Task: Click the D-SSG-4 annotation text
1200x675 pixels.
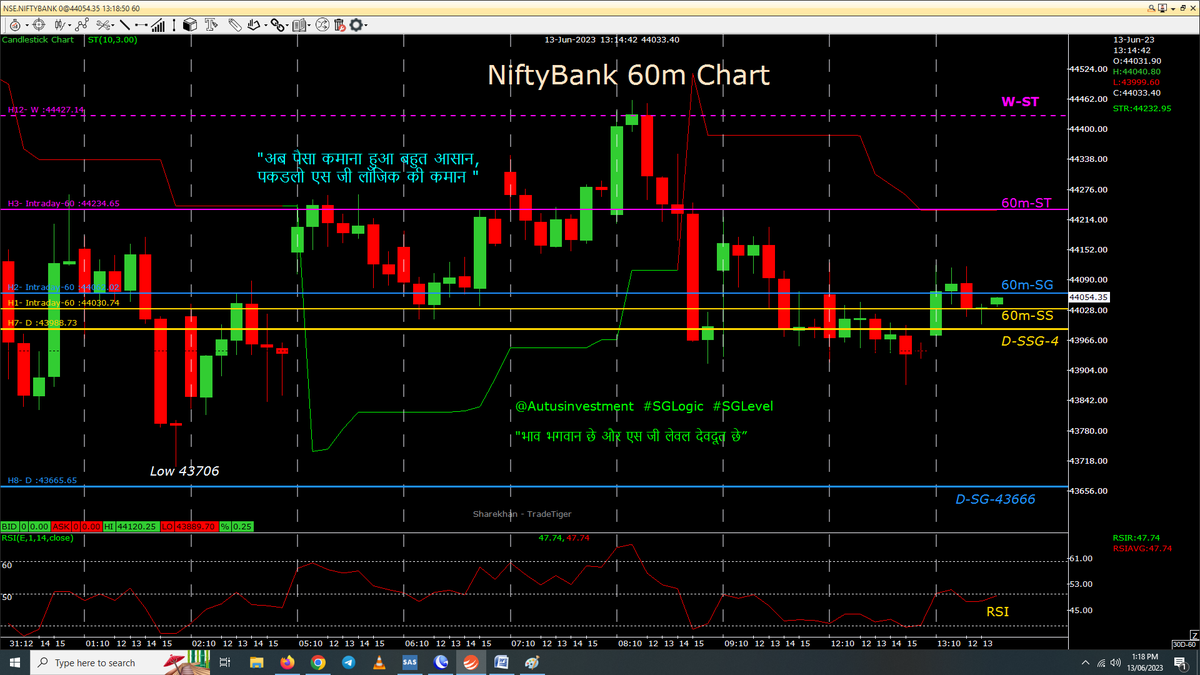Action: 1029,341
